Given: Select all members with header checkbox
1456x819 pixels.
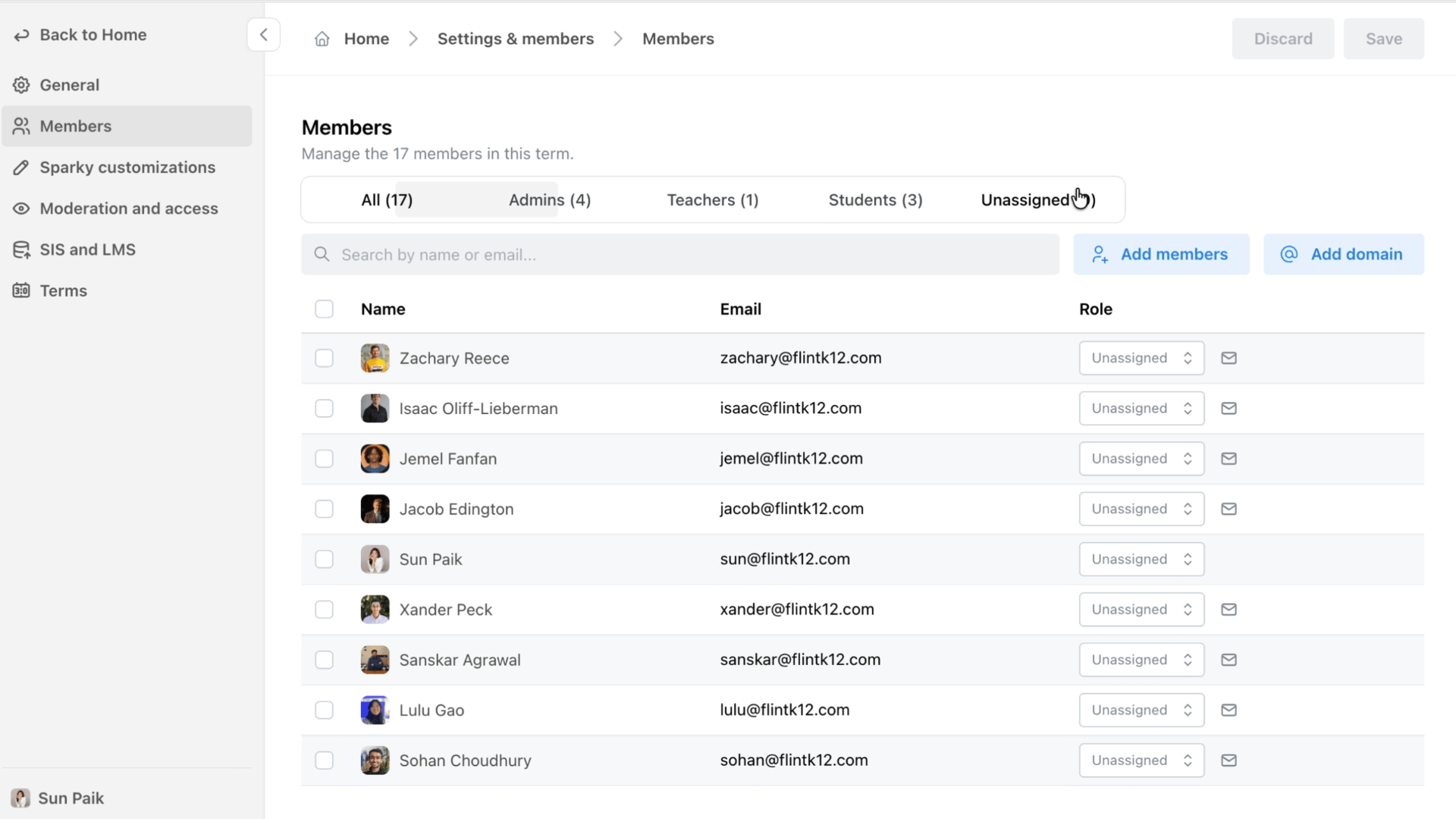Looking at the screenshot, I should pos(324,309).
